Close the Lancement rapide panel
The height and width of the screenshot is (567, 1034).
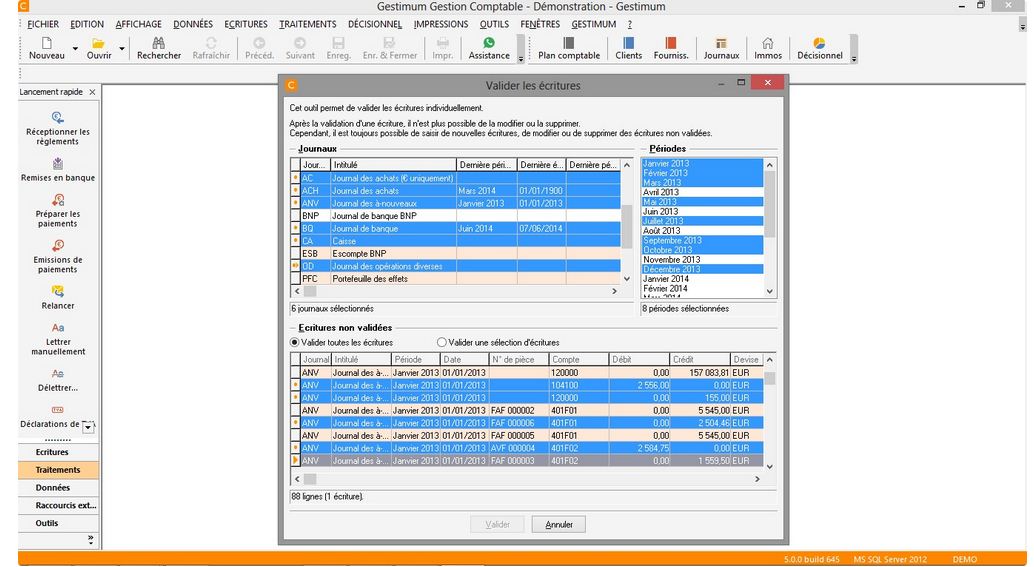tap(92, 92)
